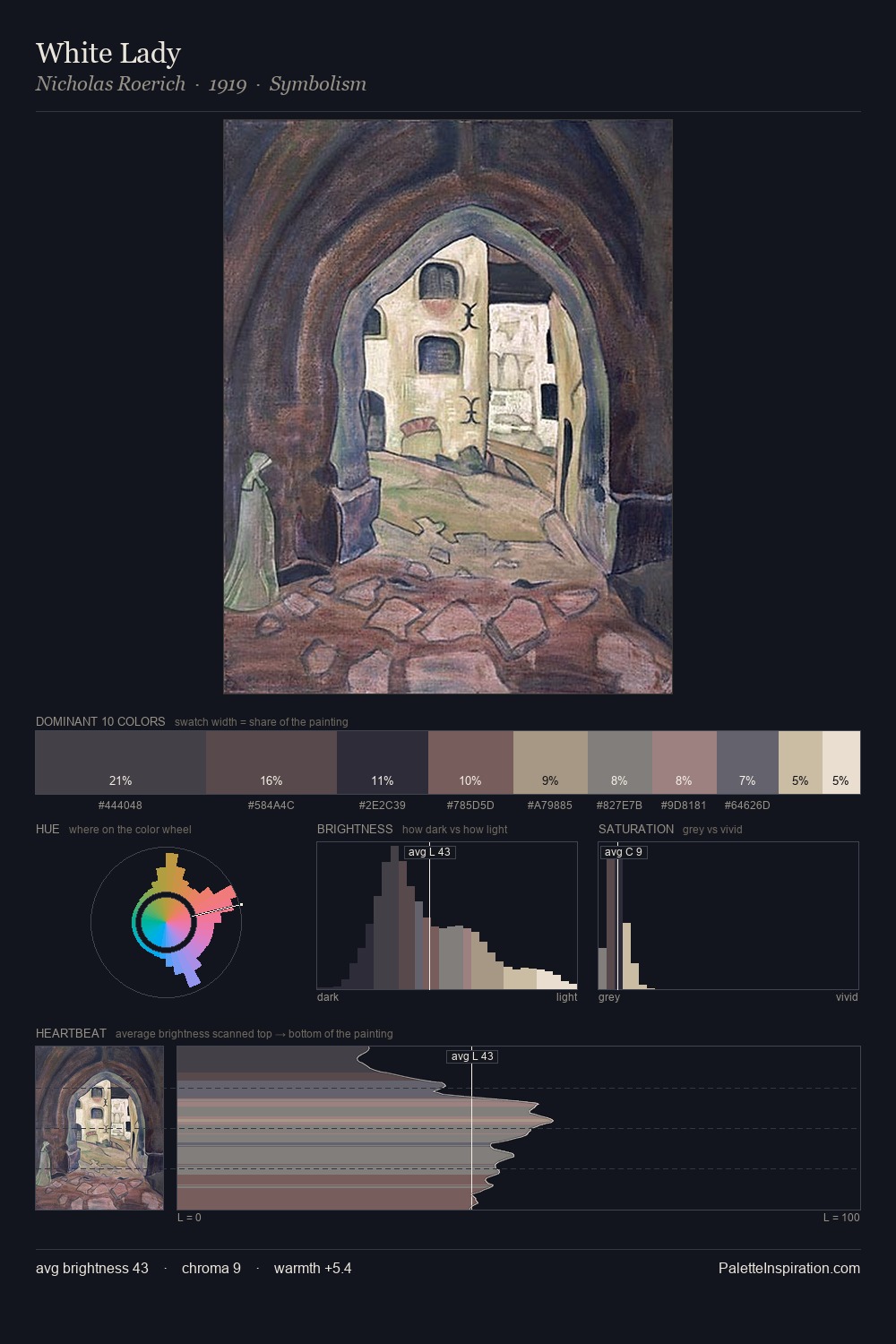Click the hex code '#785D5D'
This screenshot has height=1344, width=896.
[x=470, y=806]
